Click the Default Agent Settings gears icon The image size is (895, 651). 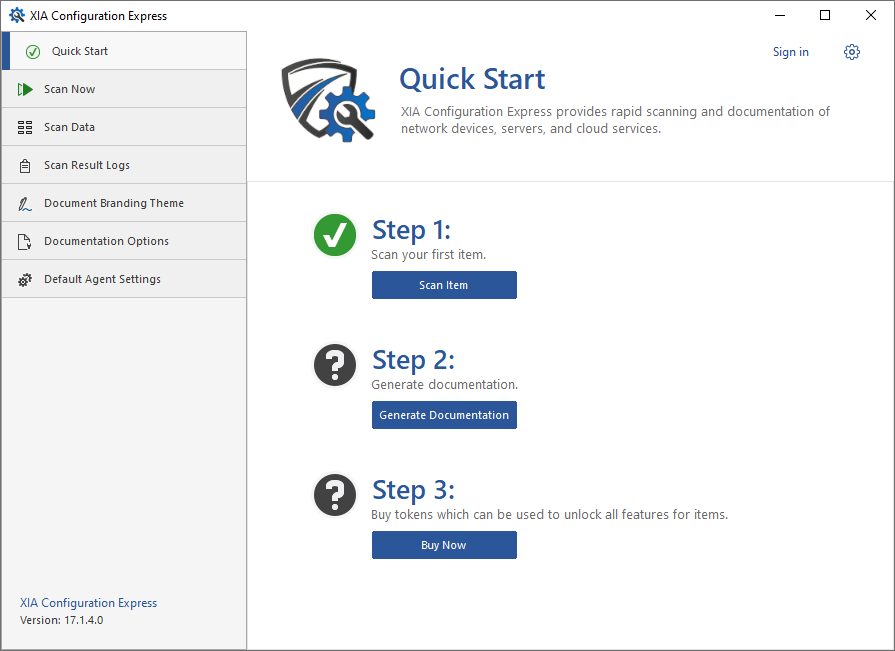25,280
